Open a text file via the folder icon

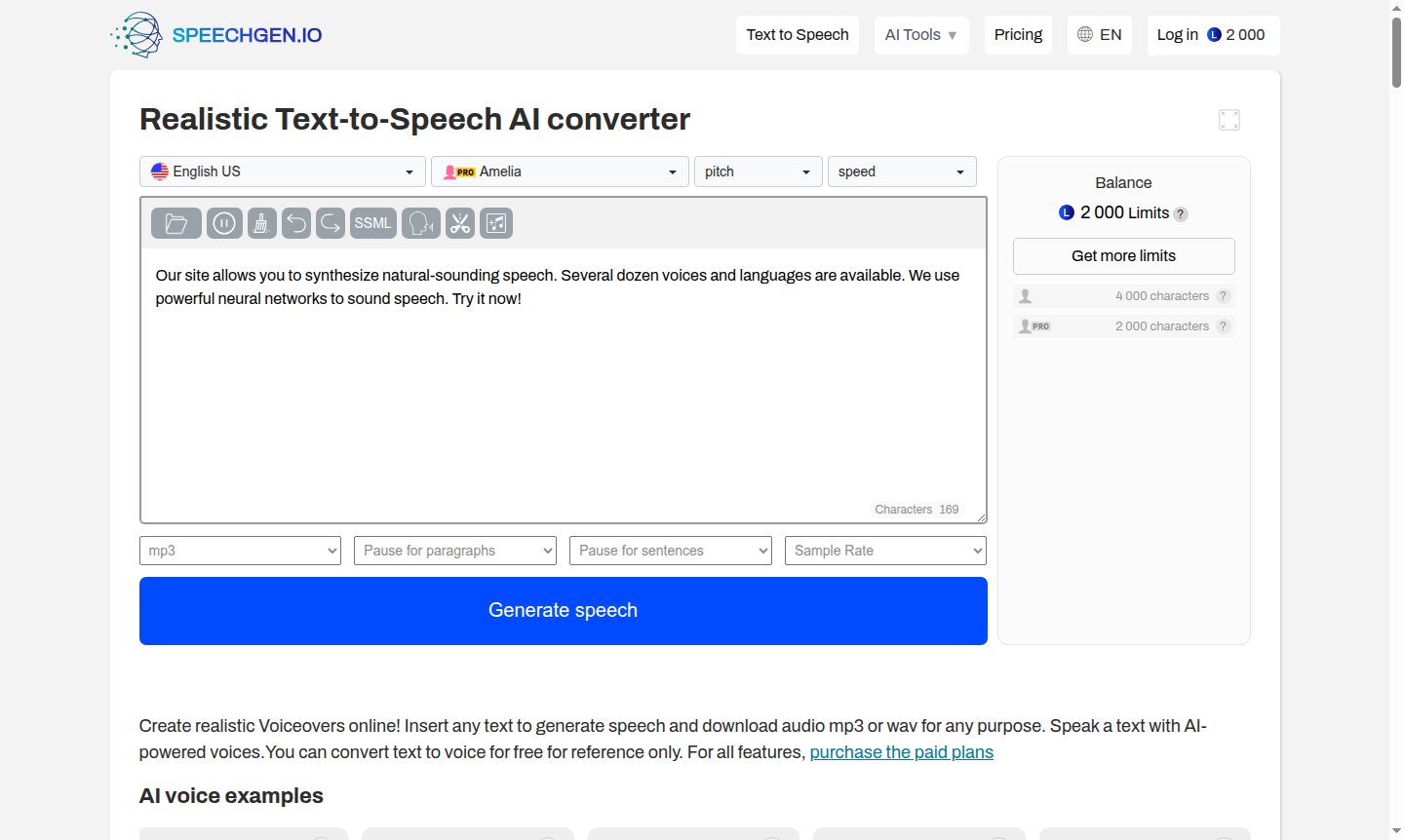click(x=175, y=222)
